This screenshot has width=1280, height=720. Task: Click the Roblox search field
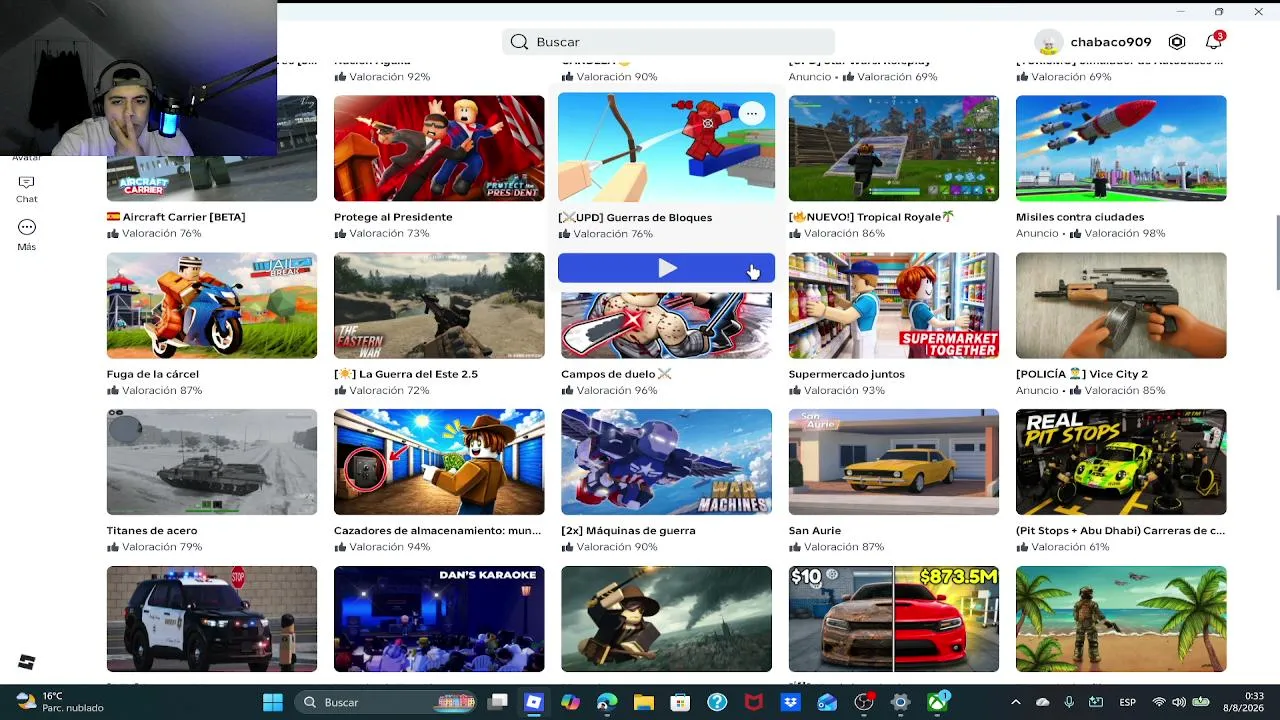click(x=667, y=42)
